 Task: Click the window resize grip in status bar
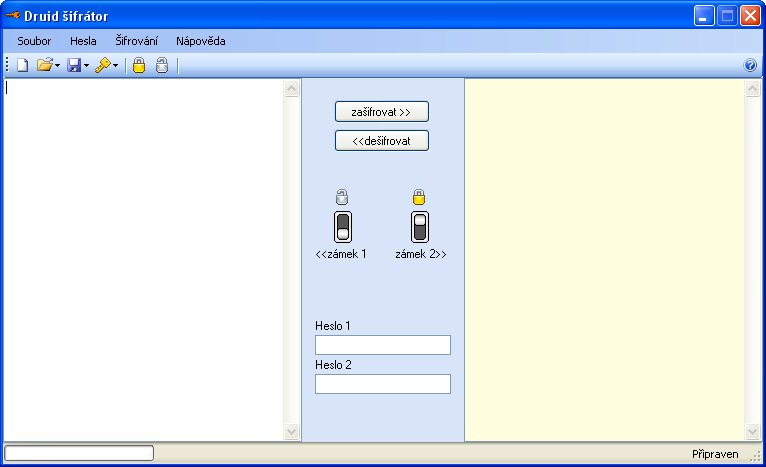tap(756, 456)
